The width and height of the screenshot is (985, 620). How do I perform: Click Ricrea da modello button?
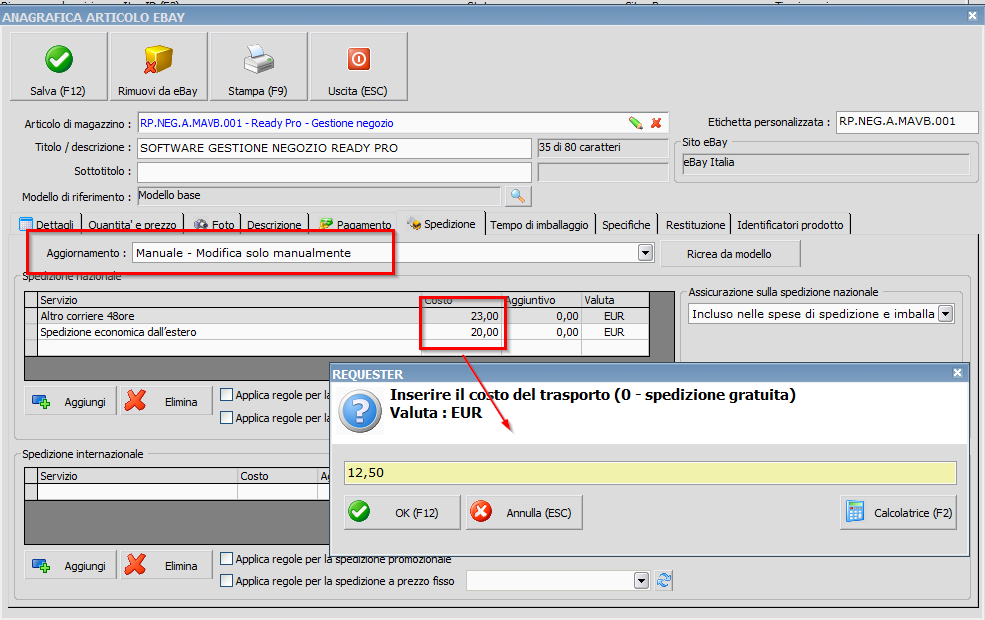[x=730, y=254]
